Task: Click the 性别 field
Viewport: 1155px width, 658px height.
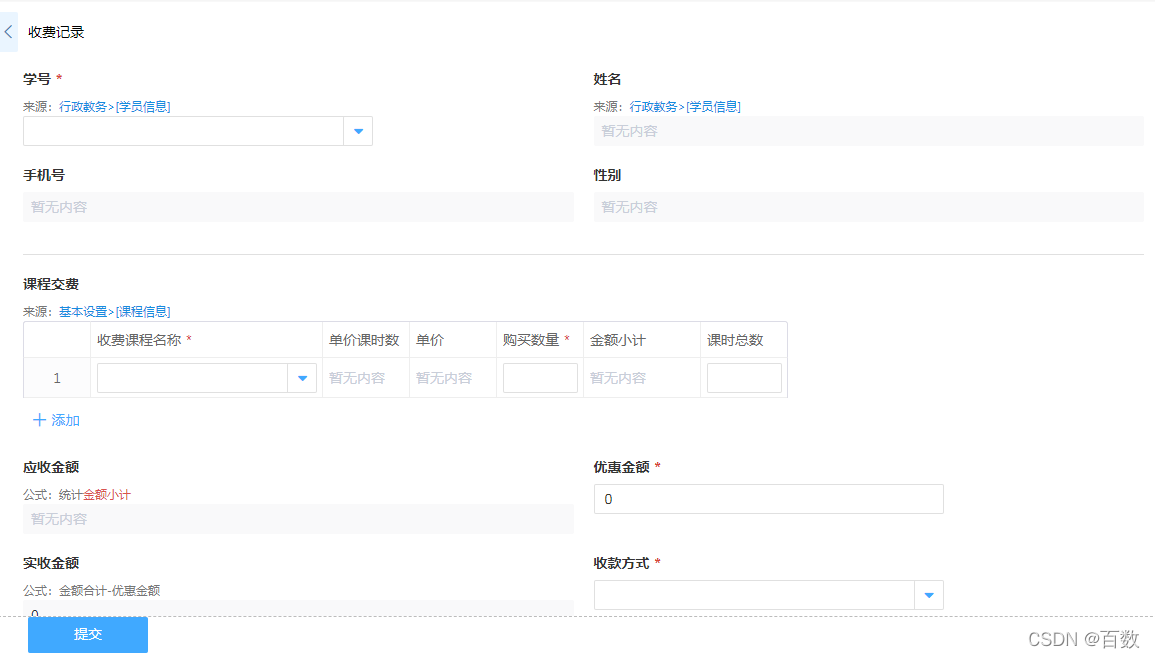Action: (868, 207)
